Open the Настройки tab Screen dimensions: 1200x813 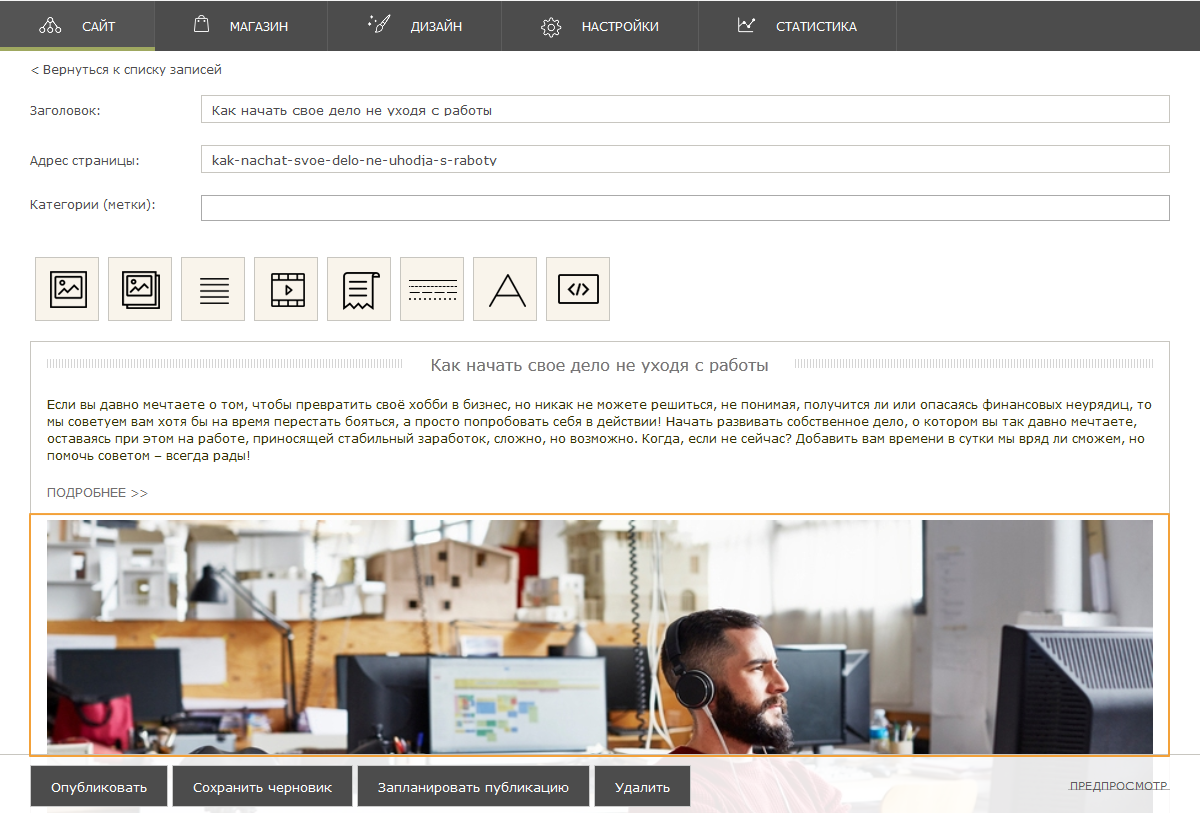[600, 26]
